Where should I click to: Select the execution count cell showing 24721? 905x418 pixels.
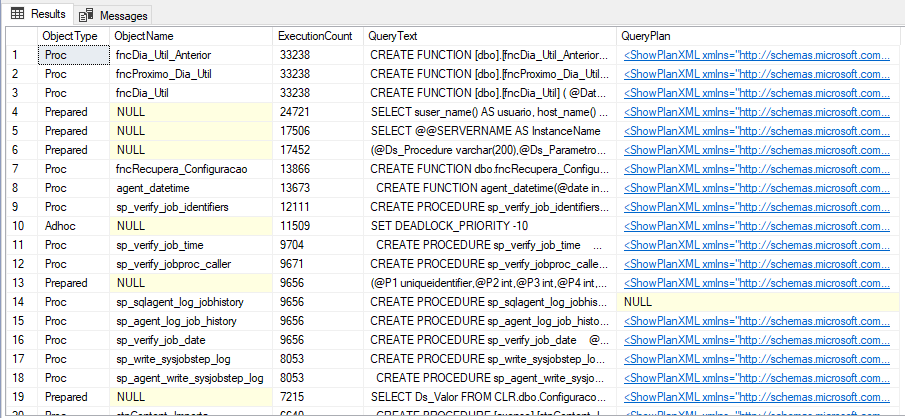tap(318, 113)
